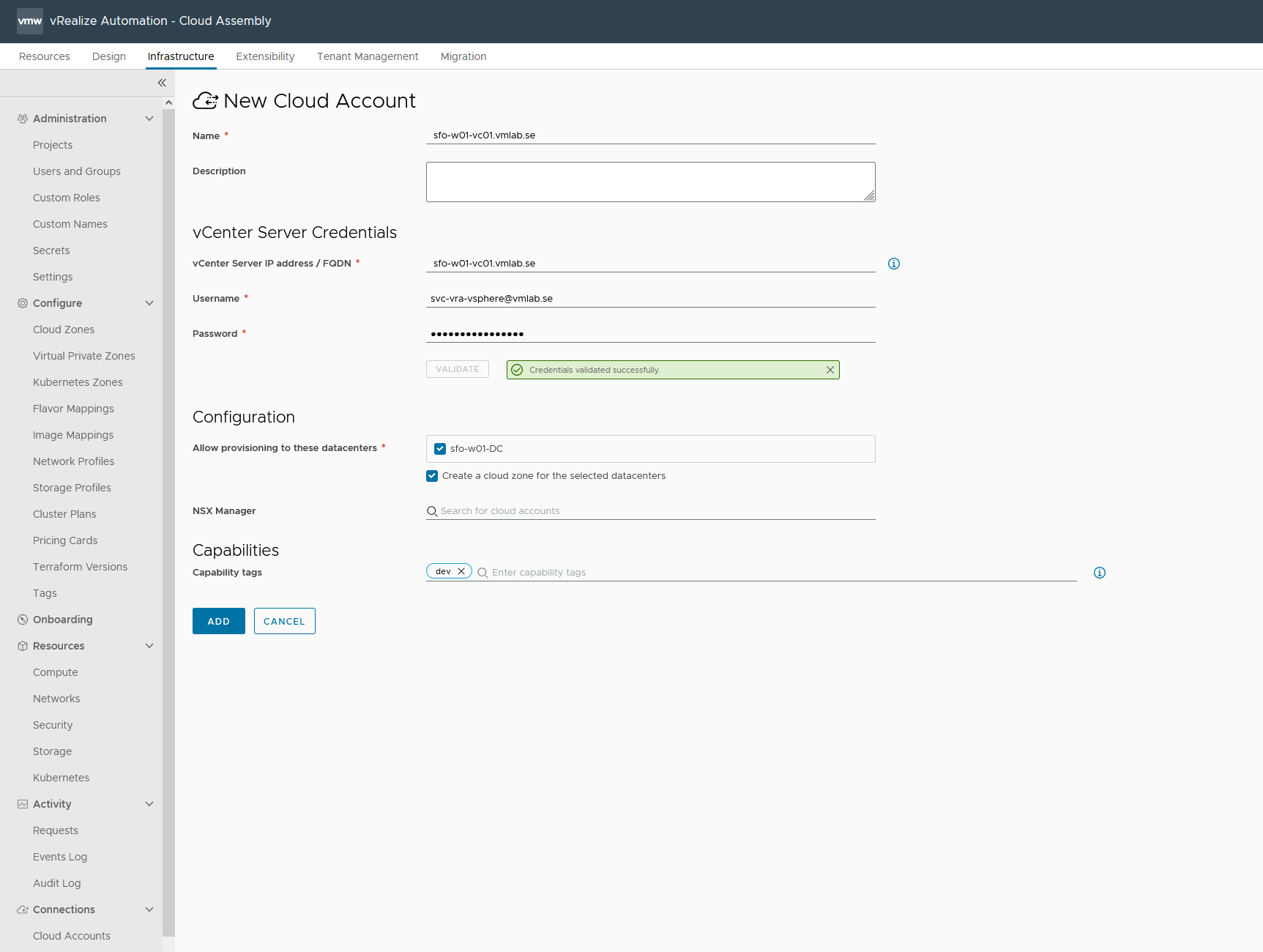Screen dimensions: 1263x952
Task: Open Cloud Zones
Action: pyautogui.click(x=64, y=330)
